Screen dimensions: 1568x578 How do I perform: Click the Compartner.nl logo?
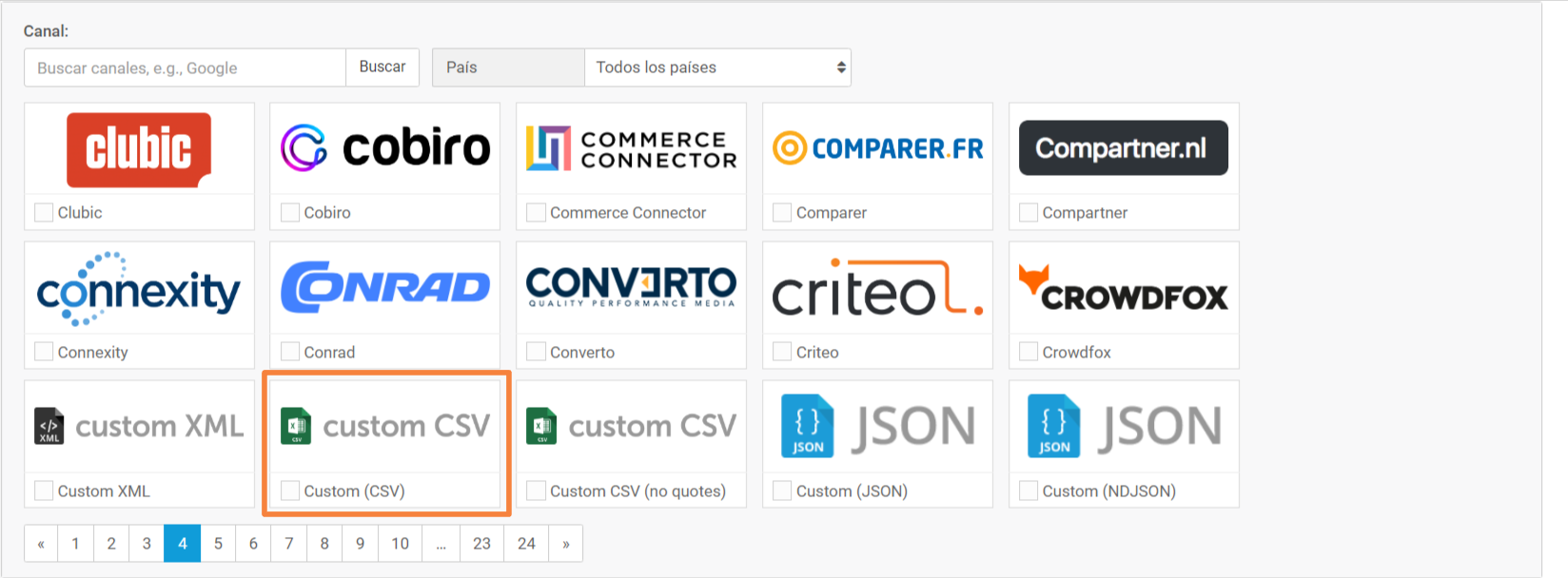1124,148
